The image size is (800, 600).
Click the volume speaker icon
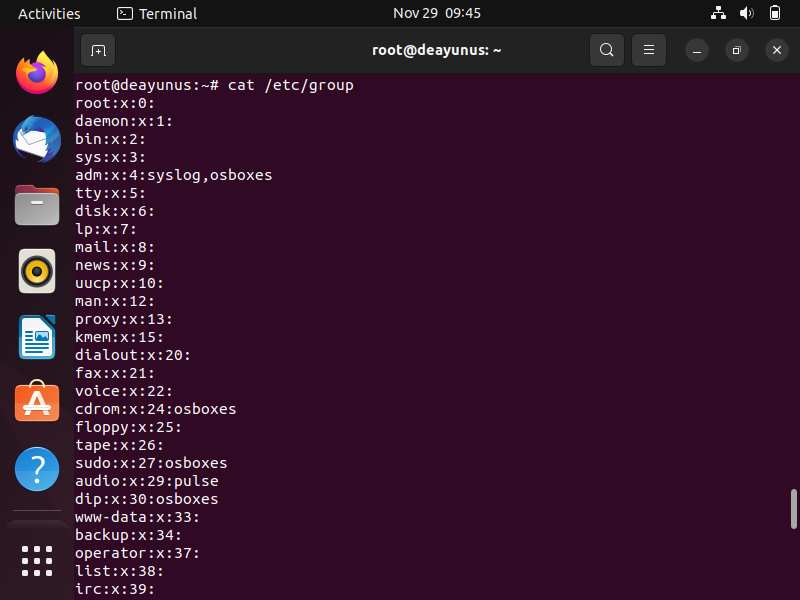tap(746, 13)
